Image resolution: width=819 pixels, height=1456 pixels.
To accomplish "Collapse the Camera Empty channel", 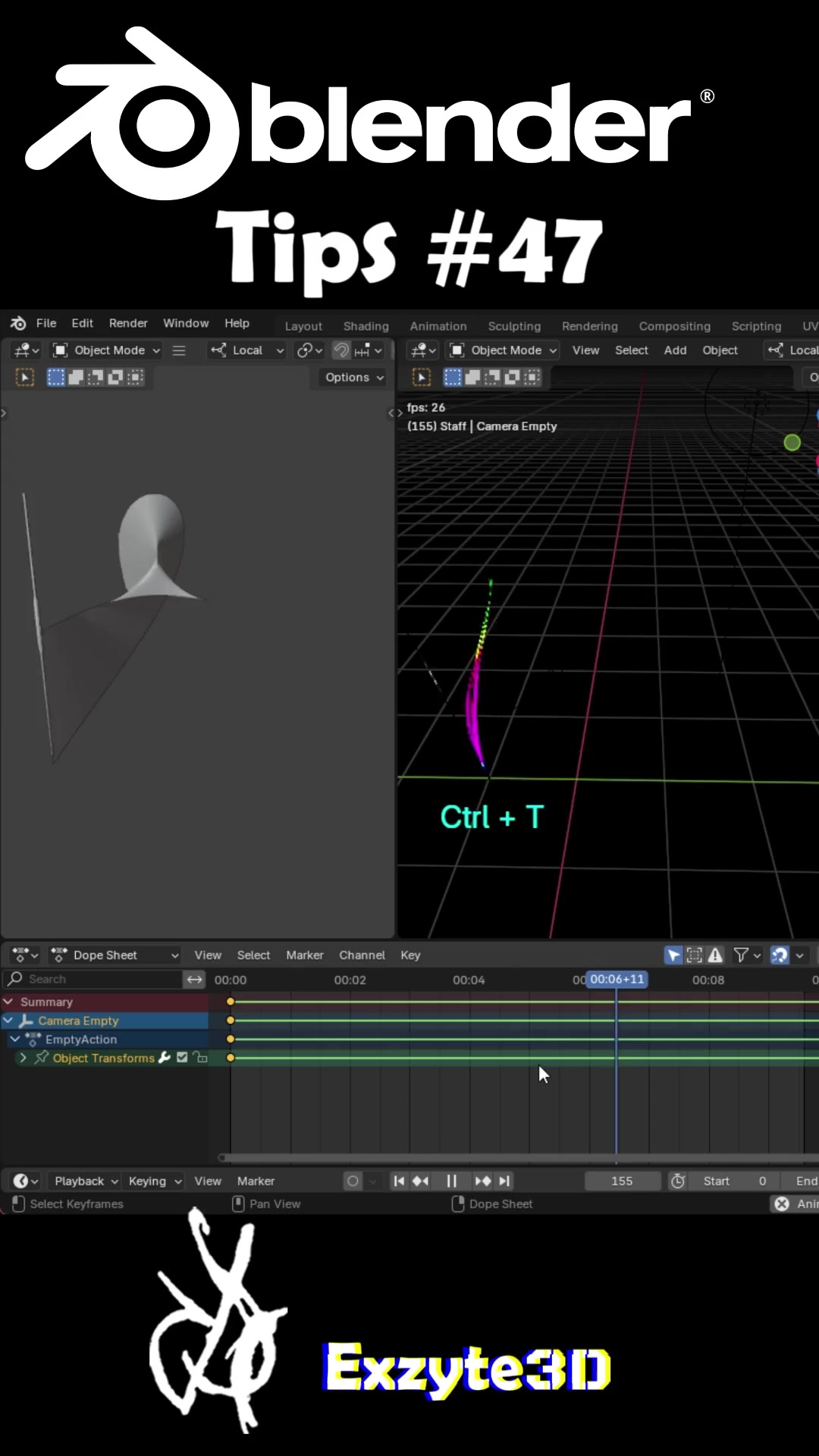I will (8, 1021).
